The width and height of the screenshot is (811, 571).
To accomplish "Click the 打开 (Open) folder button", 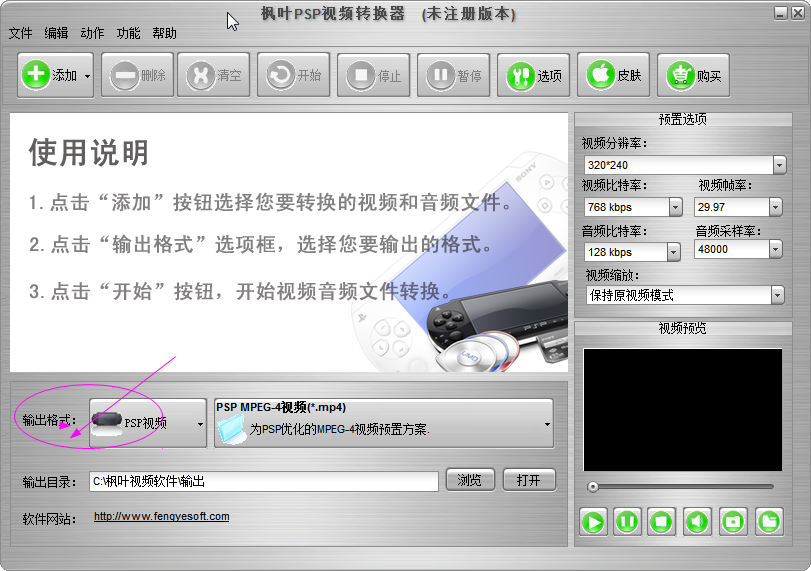I will [x=529, y=480].
